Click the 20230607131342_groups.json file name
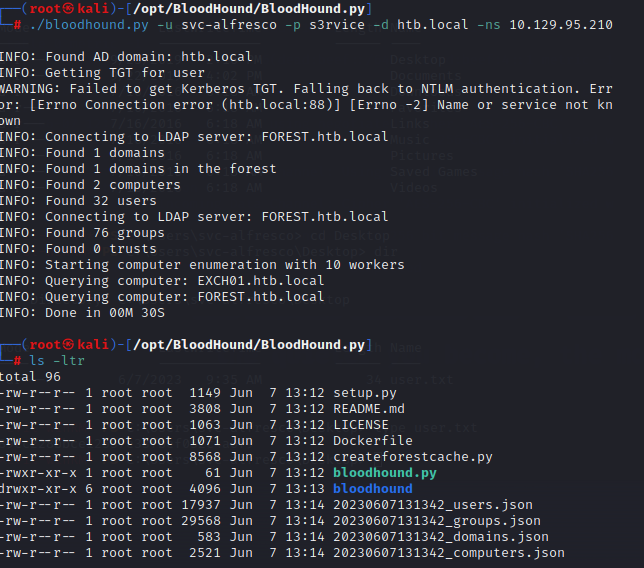 tap(437, 521)
